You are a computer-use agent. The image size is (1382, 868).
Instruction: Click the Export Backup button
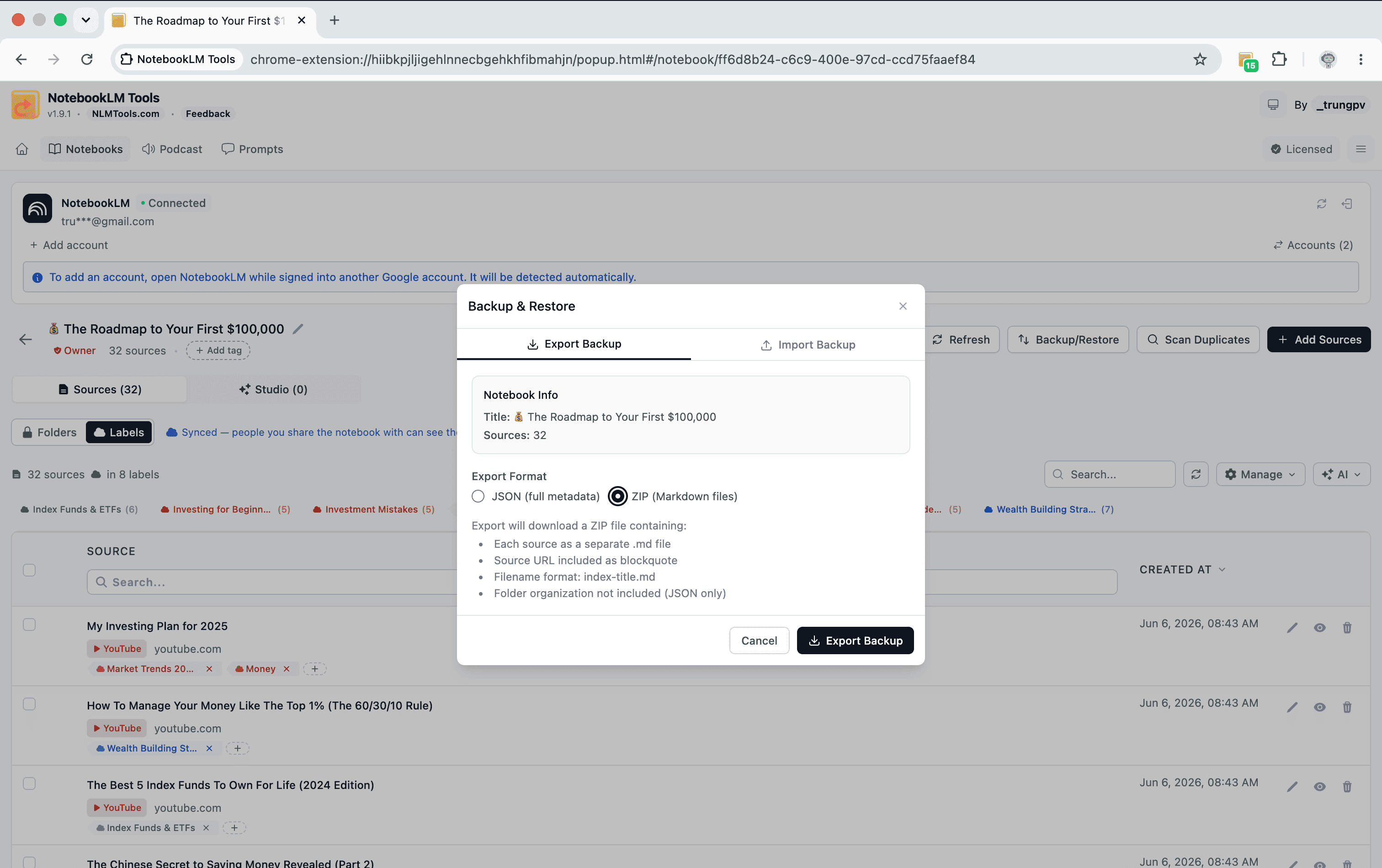coord(855,640)
